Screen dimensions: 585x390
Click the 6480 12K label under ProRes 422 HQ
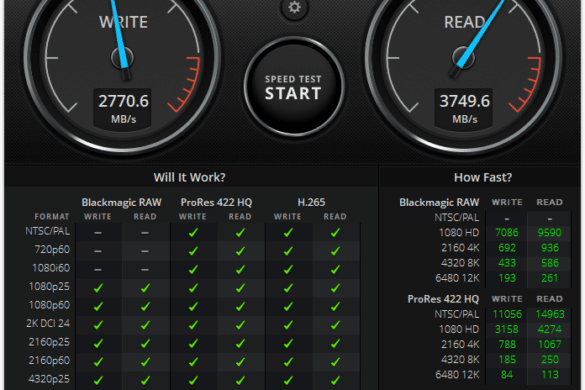(457, 374)
